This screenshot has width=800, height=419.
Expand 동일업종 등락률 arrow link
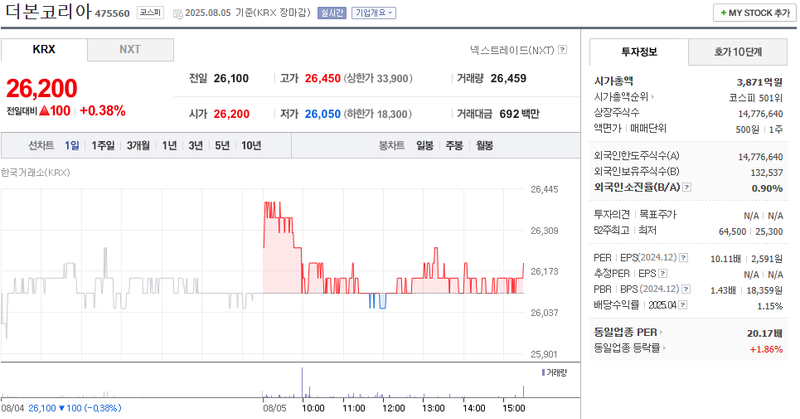[664, 348]
